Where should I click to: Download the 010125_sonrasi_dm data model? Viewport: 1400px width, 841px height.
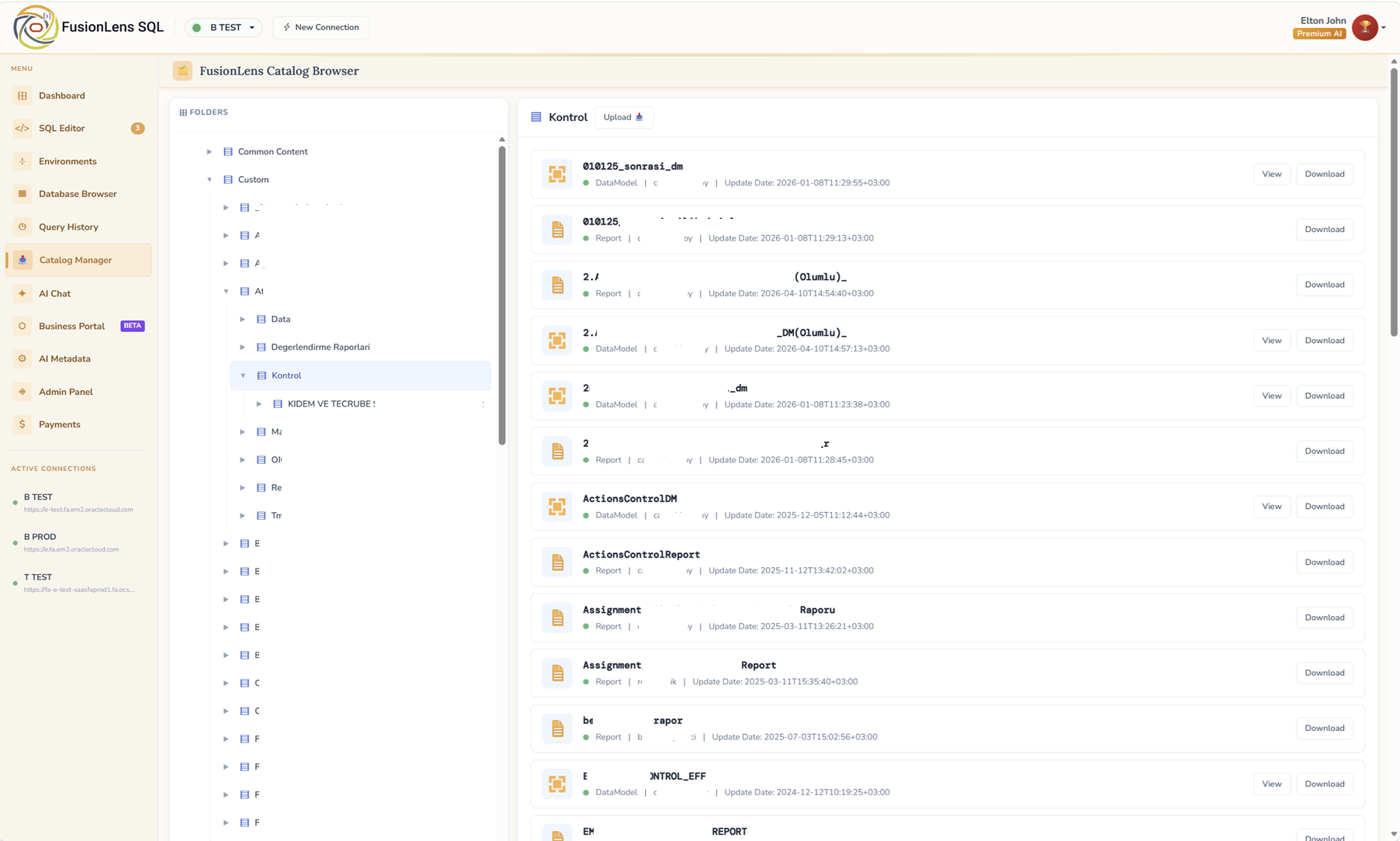(x=1324, y=174)
